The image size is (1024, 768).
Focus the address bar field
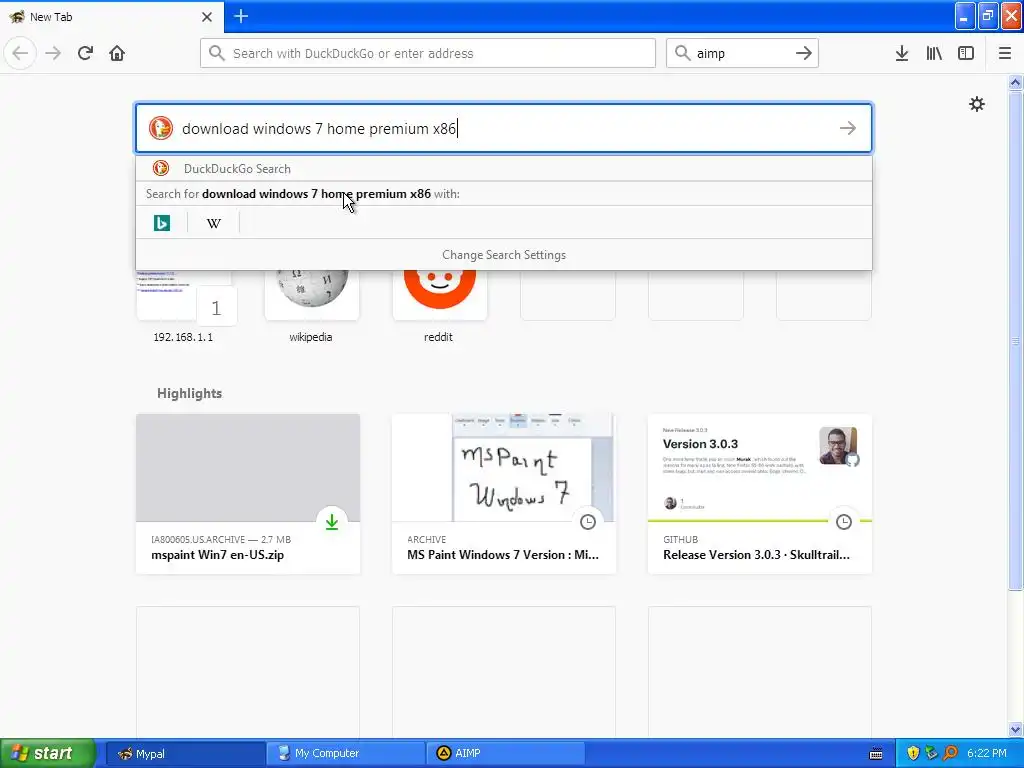point(428,53)
